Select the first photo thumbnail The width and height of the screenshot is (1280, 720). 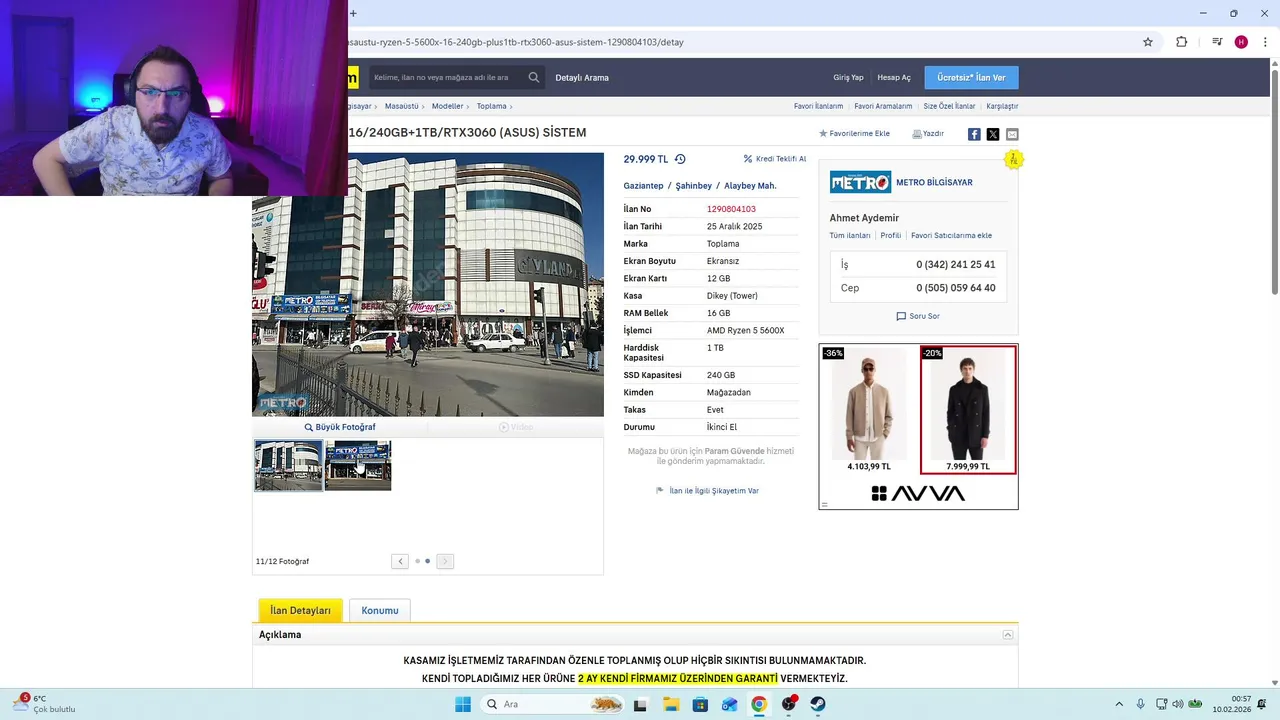pos(289,465)
